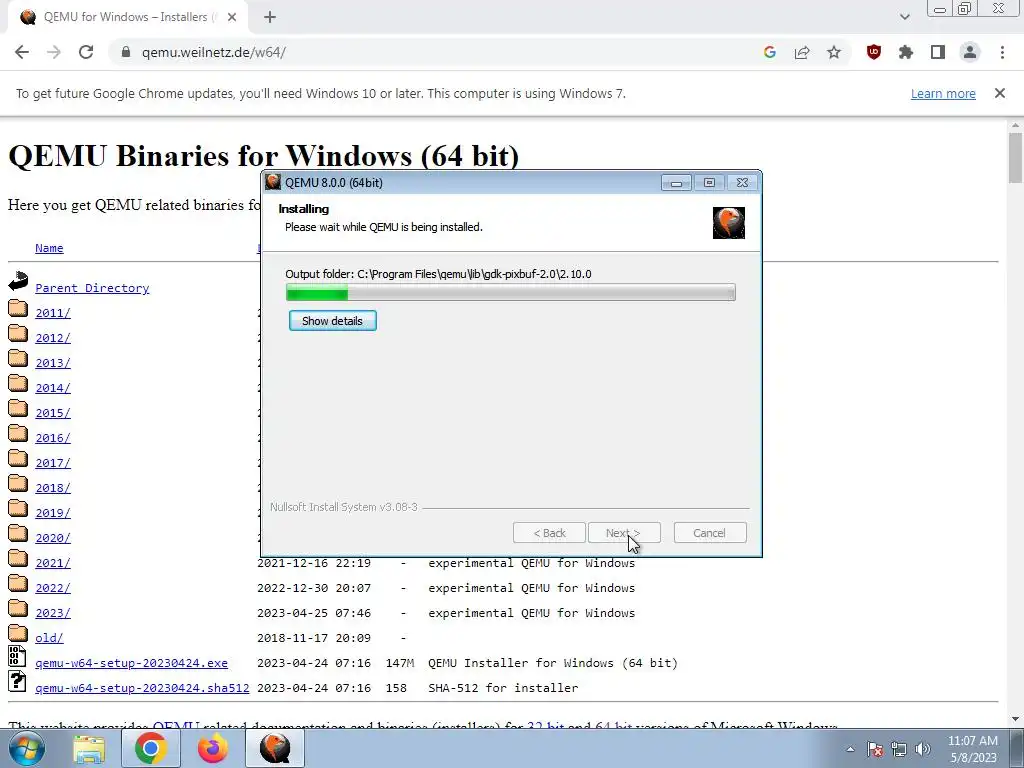Open the Chrome profile avatar
Screen dimensions: 1024x768
(970, 52)
